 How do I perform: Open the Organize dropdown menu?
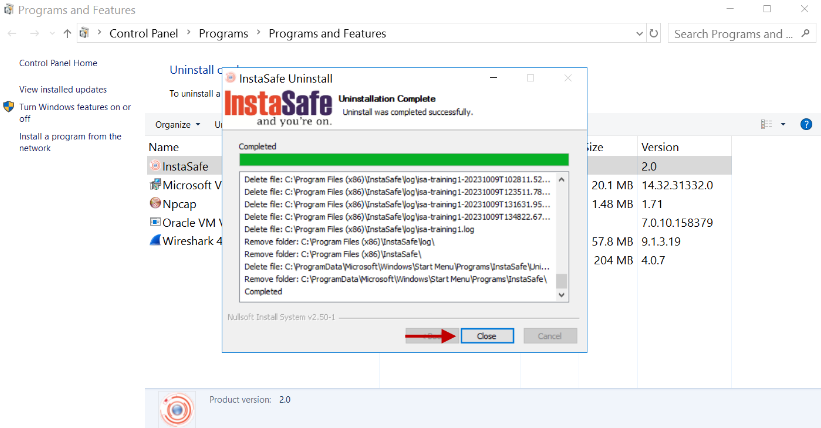[178, 125]
